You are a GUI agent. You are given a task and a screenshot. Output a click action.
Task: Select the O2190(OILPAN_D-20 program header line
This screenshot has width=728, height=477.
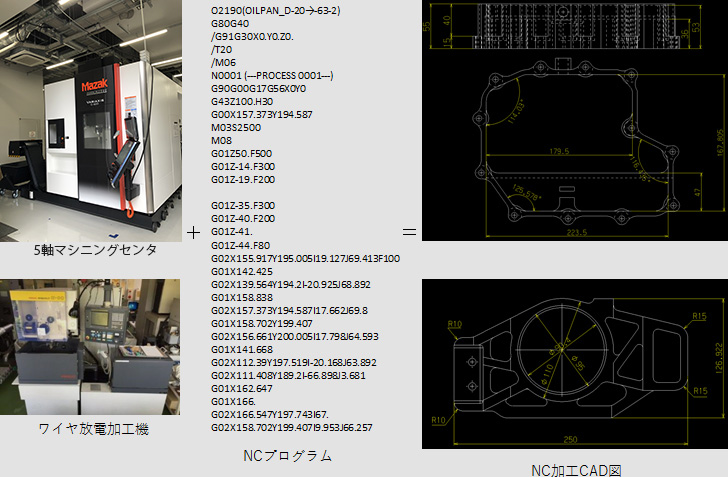(276, 11)
